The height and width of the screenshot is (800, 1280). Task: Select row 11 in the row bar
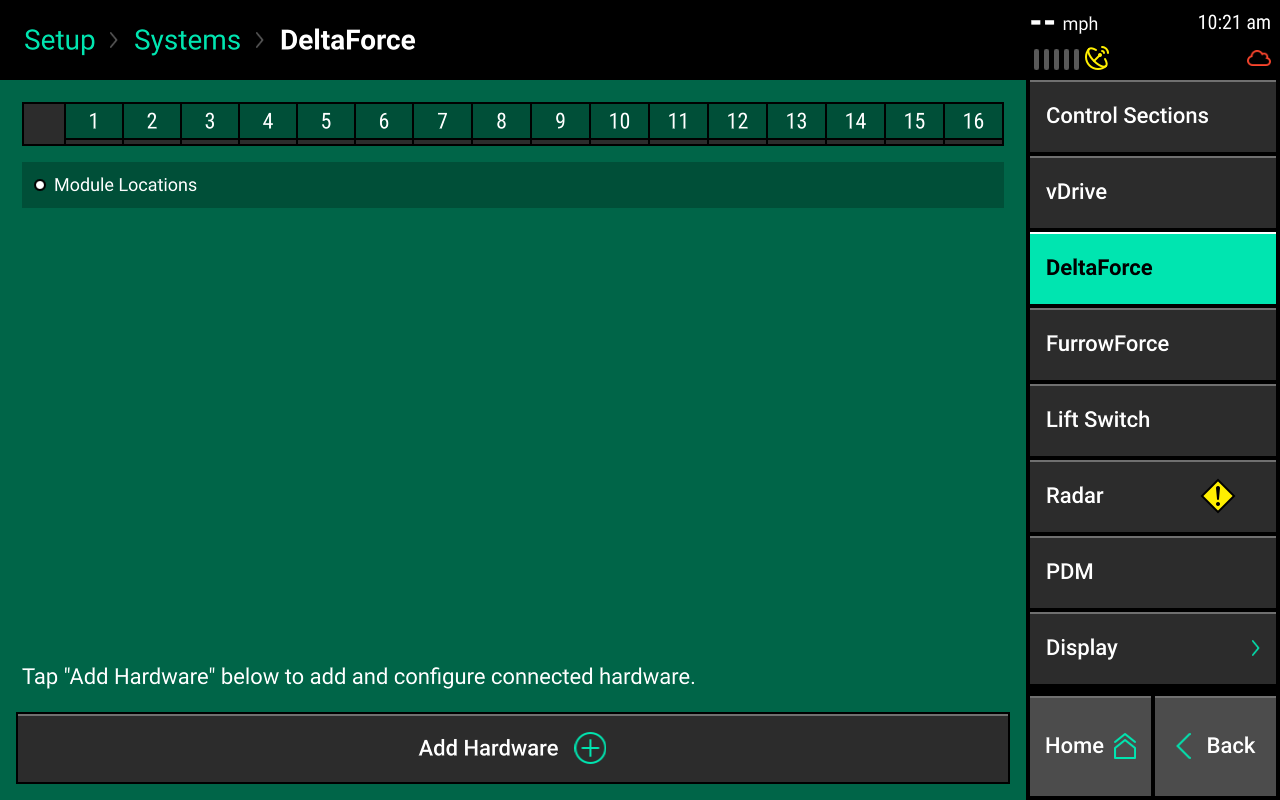click(679, 122)
